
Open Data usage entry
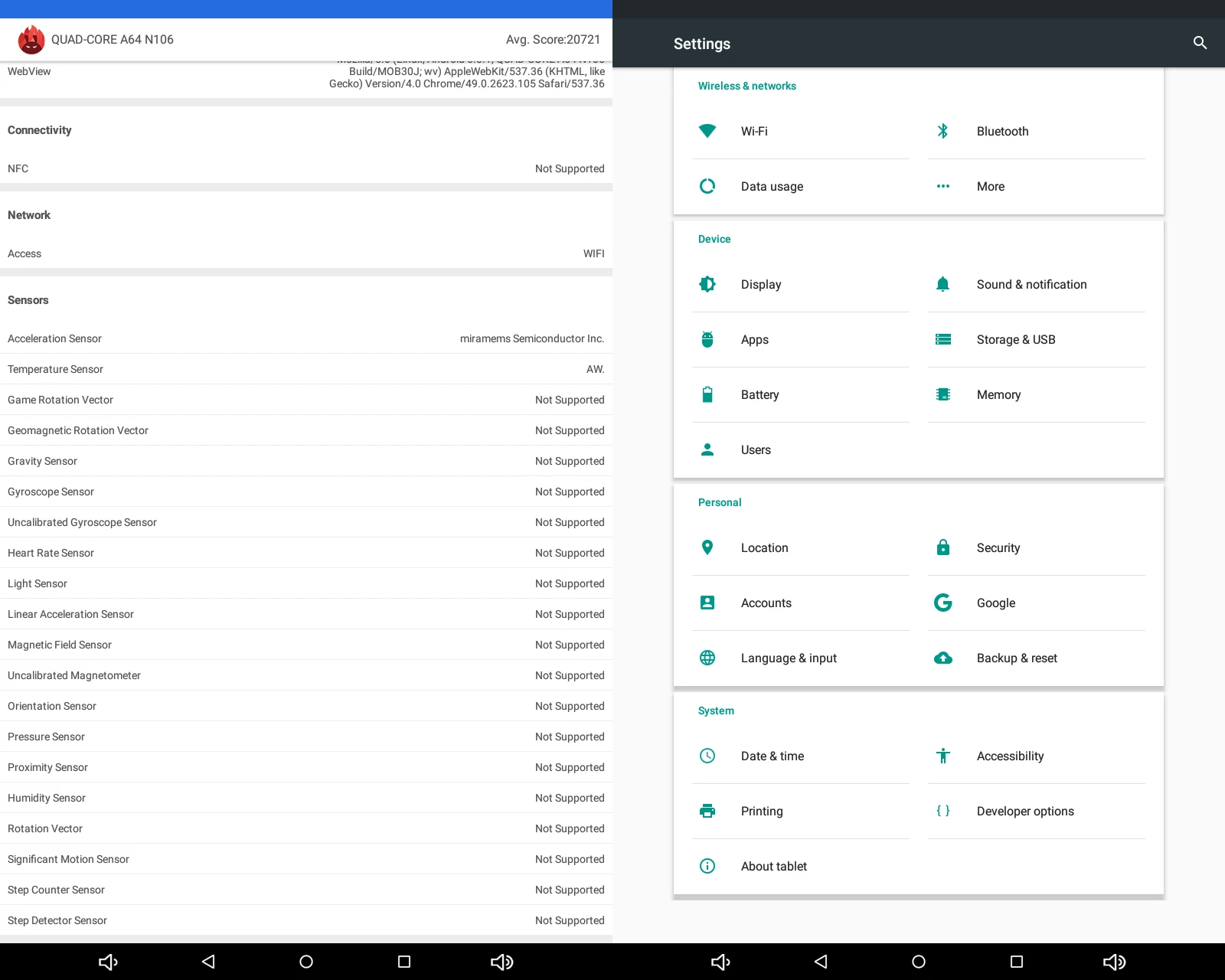click(801, 186)
